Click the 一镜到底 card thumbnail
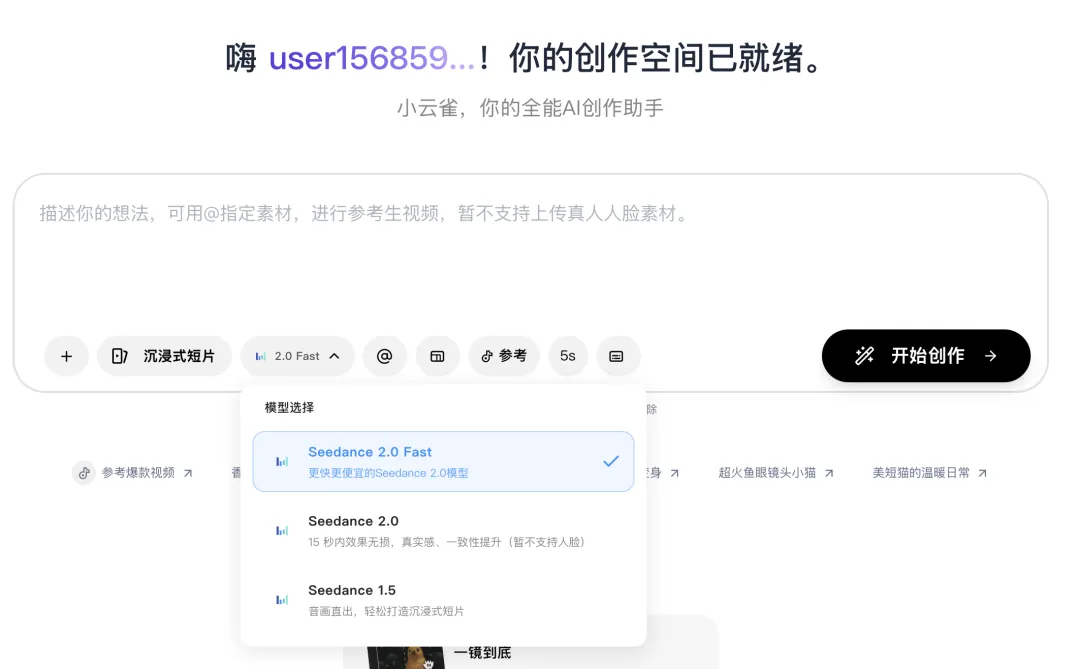 (x=406, y=657)
